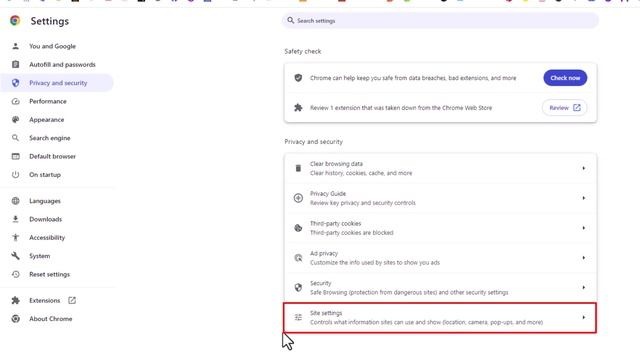Image resolution: width=640 pixels, height=360 pixels.
Task: Click "Customize the info used by sites" text
Action: (375, 262)
